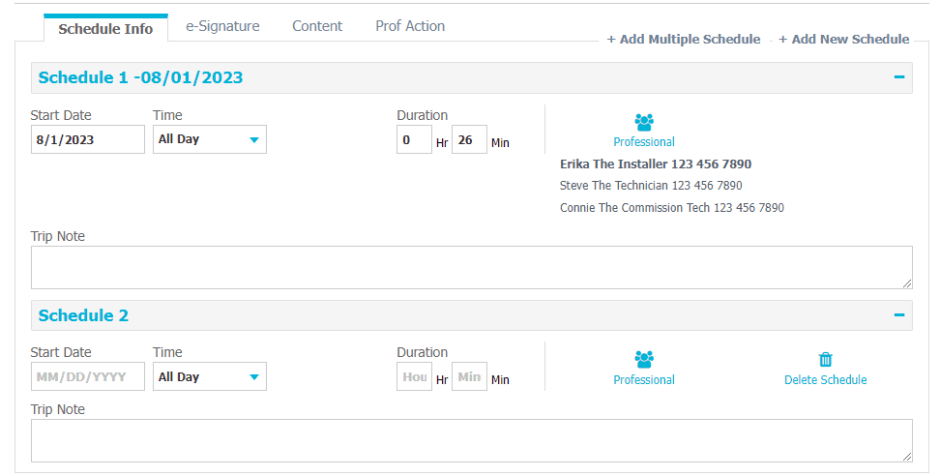Screen dimensions: 940x476
Task: Collapse the Schedule 1 section
Action: (x=899, y=77)
